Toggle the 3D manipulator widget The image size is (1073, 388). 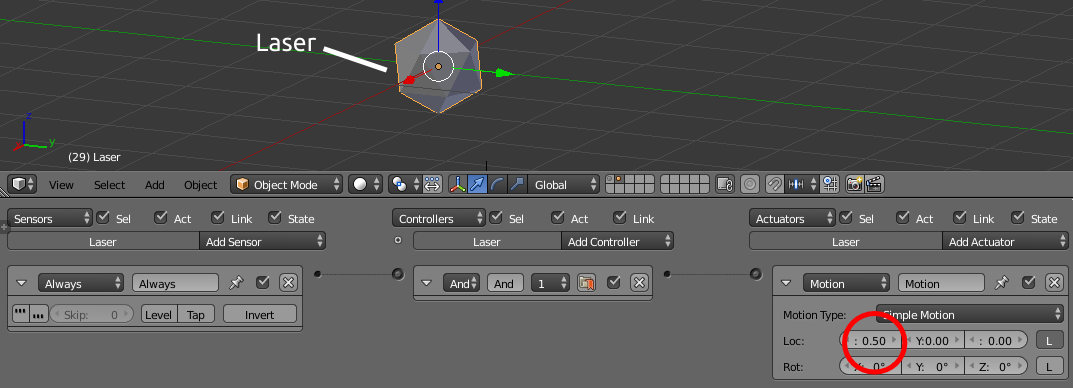457,185
